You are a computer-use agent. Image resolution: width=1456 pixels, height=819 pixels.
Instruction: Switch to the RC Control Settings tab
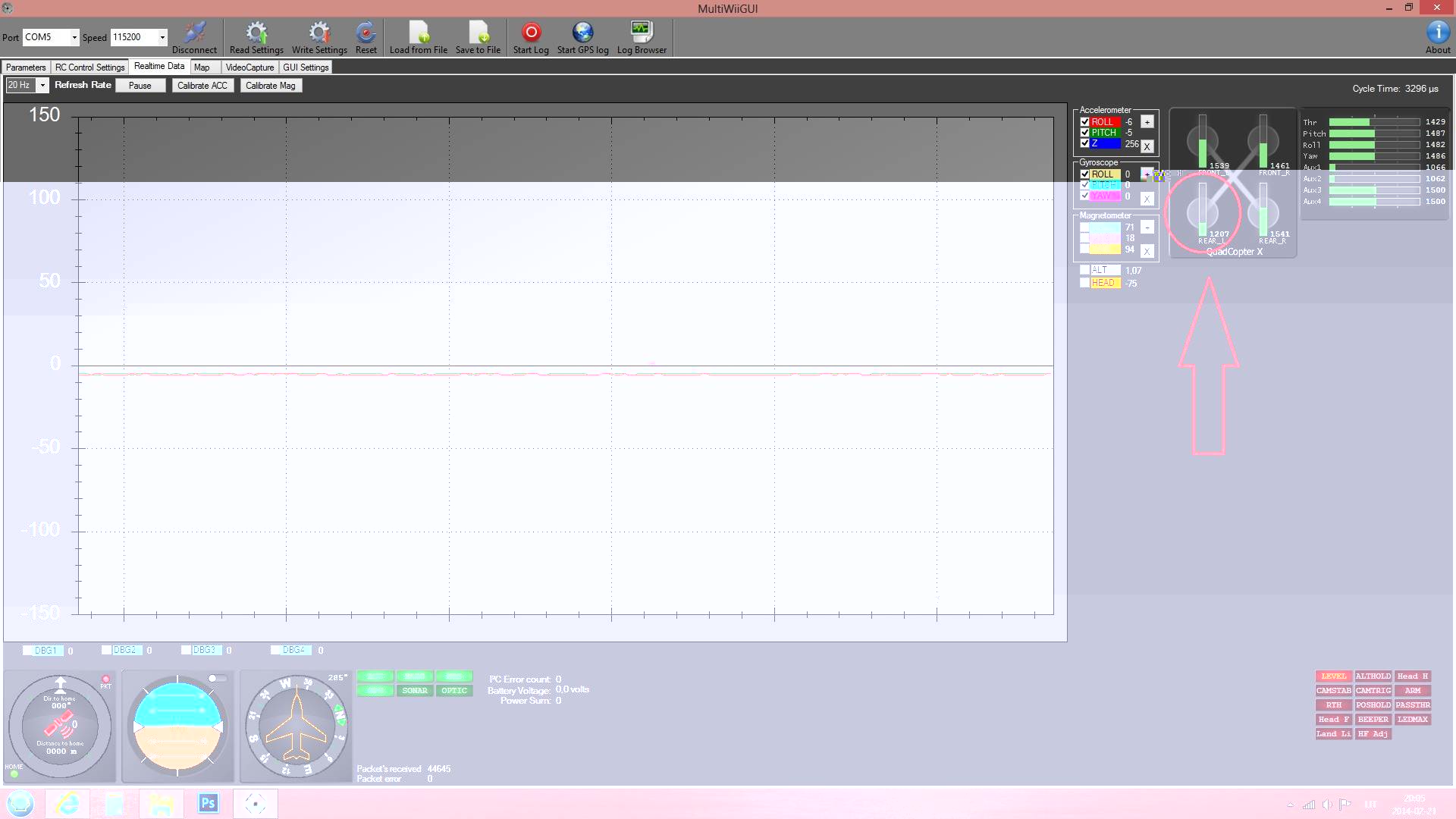tap(89, 67)
